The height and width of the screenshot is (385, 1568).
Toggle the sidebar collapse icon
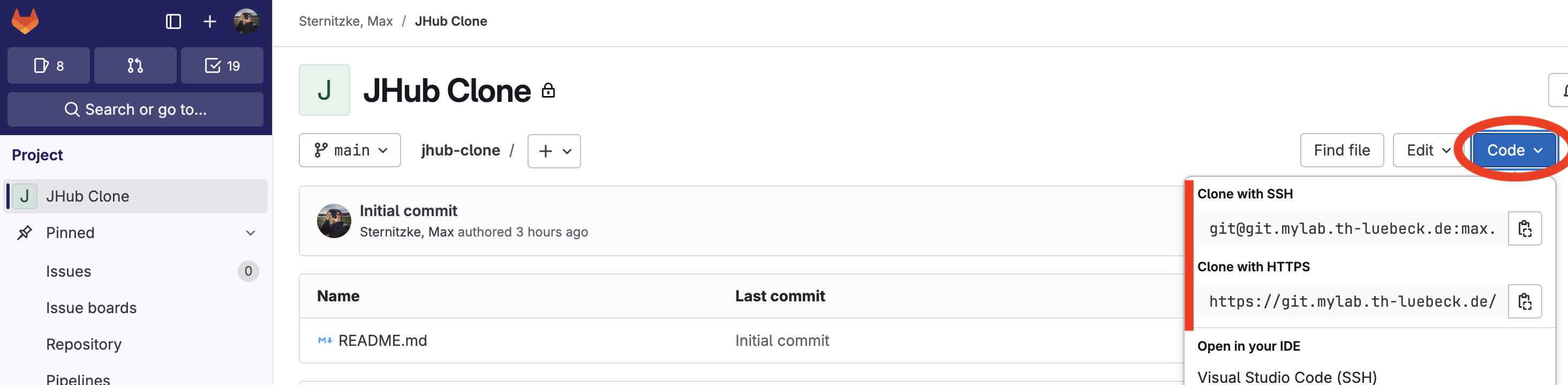coord(174,22)
